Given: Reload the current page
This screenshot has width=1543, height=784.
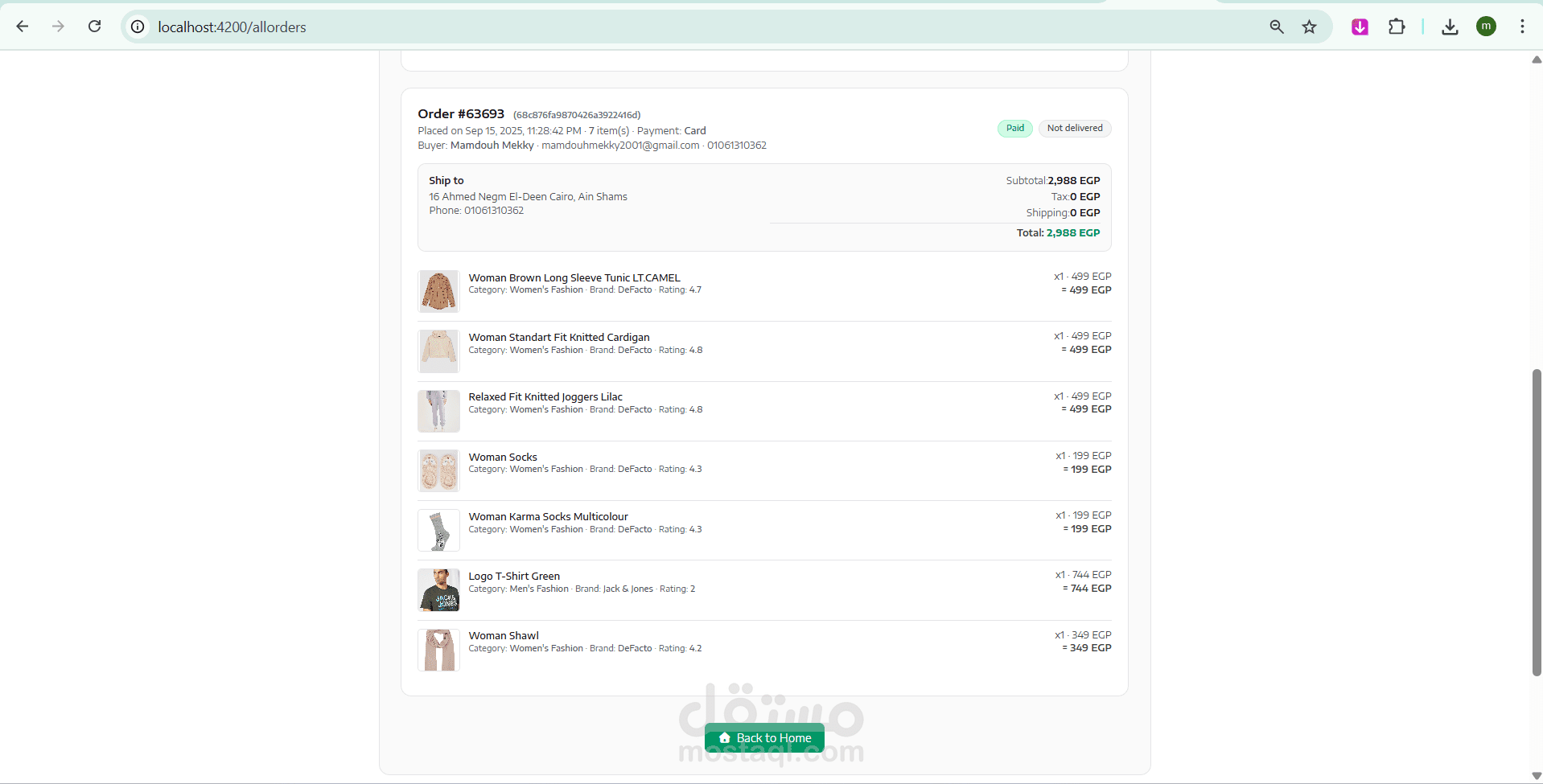Looking at the screenshot, I should pos(94,27).
